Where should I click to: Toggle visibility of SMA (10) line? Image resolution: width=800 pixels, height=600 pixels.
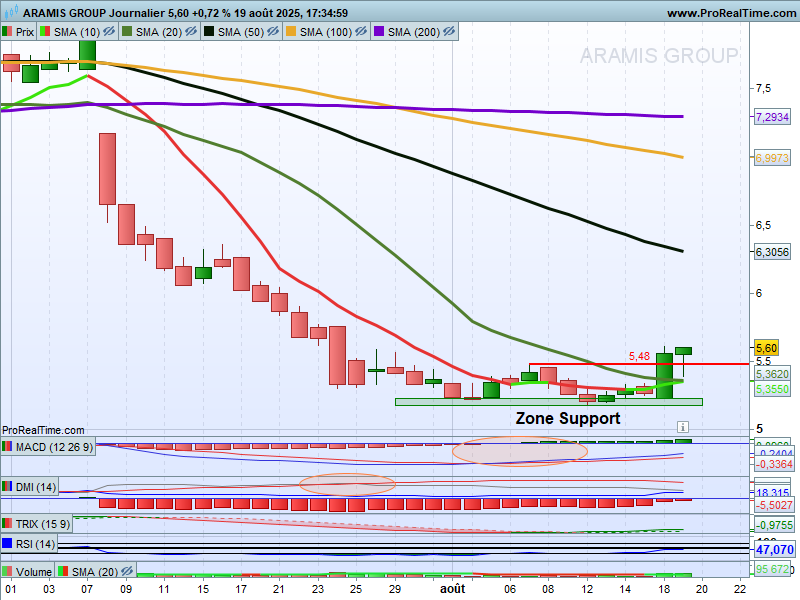109,32
